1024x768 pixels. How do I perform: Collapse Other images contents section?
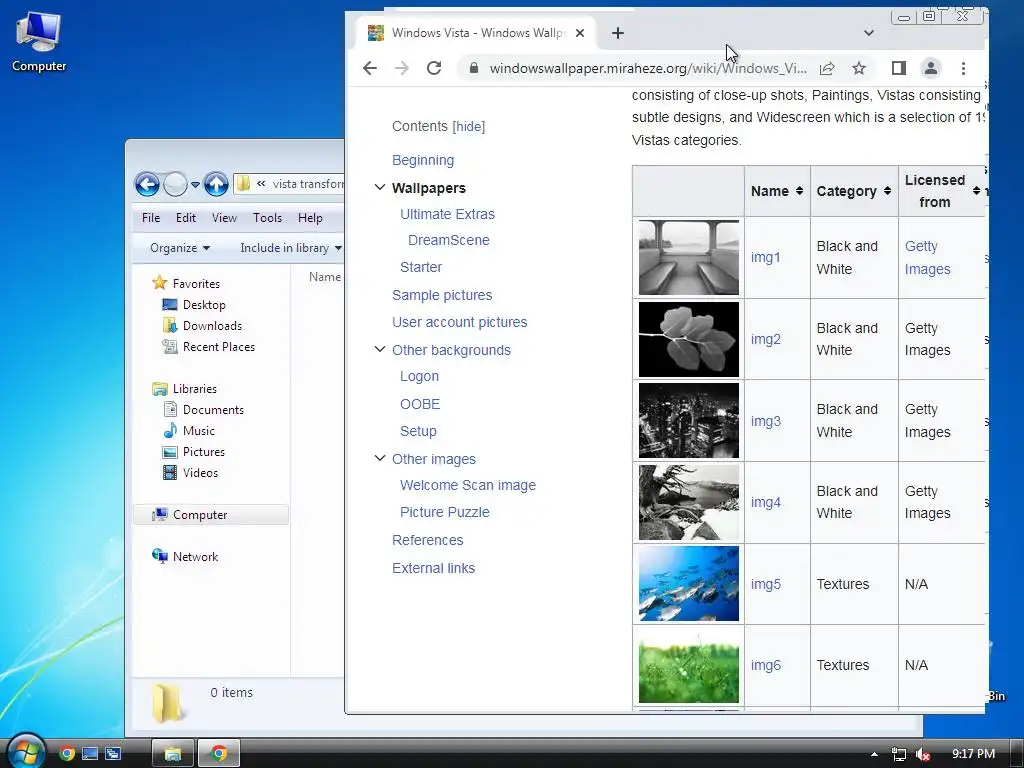pos(379,458)
